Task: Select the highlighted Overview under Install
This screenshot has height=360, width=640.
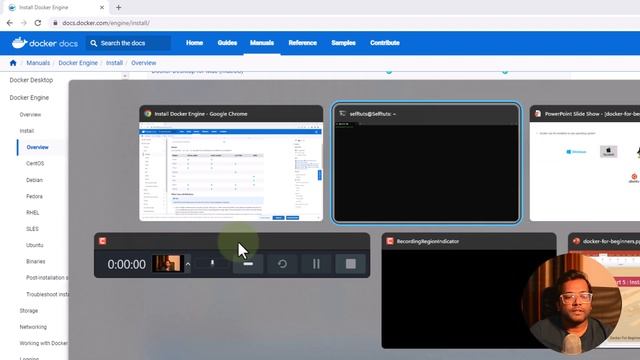Action: (38, 147)
